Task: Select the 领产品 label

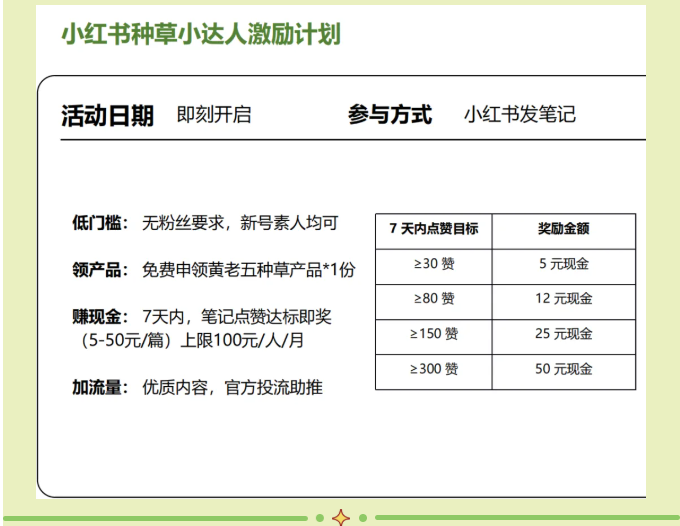Action: [x=100, y=270]
